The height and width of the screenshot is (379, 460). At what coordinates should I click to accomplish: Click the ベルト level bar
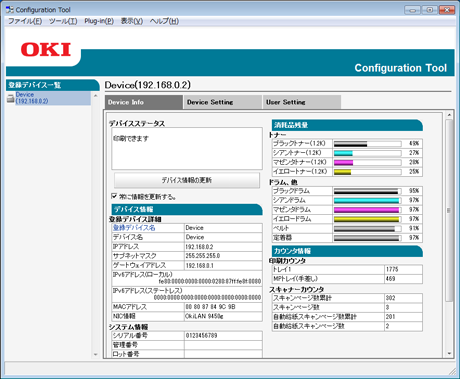pyautogui.click(x=367, y=228)
